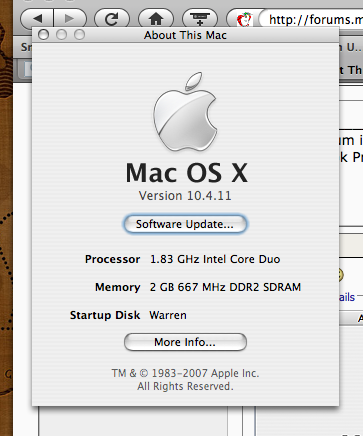363x436 pixels.
Task: Click the 'Startup Disk' label
Action: [105, 315]
